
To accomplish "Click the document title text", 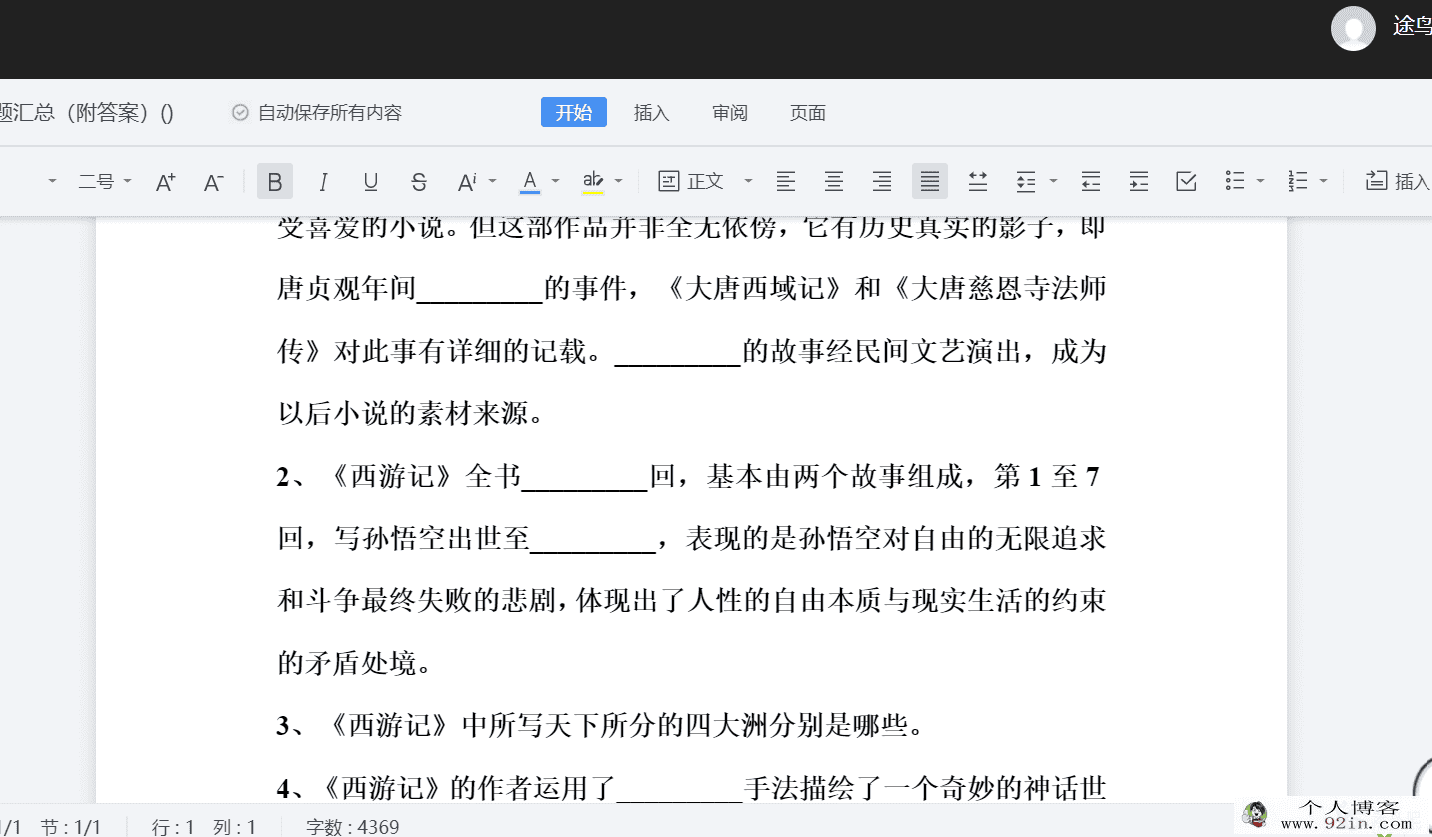I will [x=87, y=113].
